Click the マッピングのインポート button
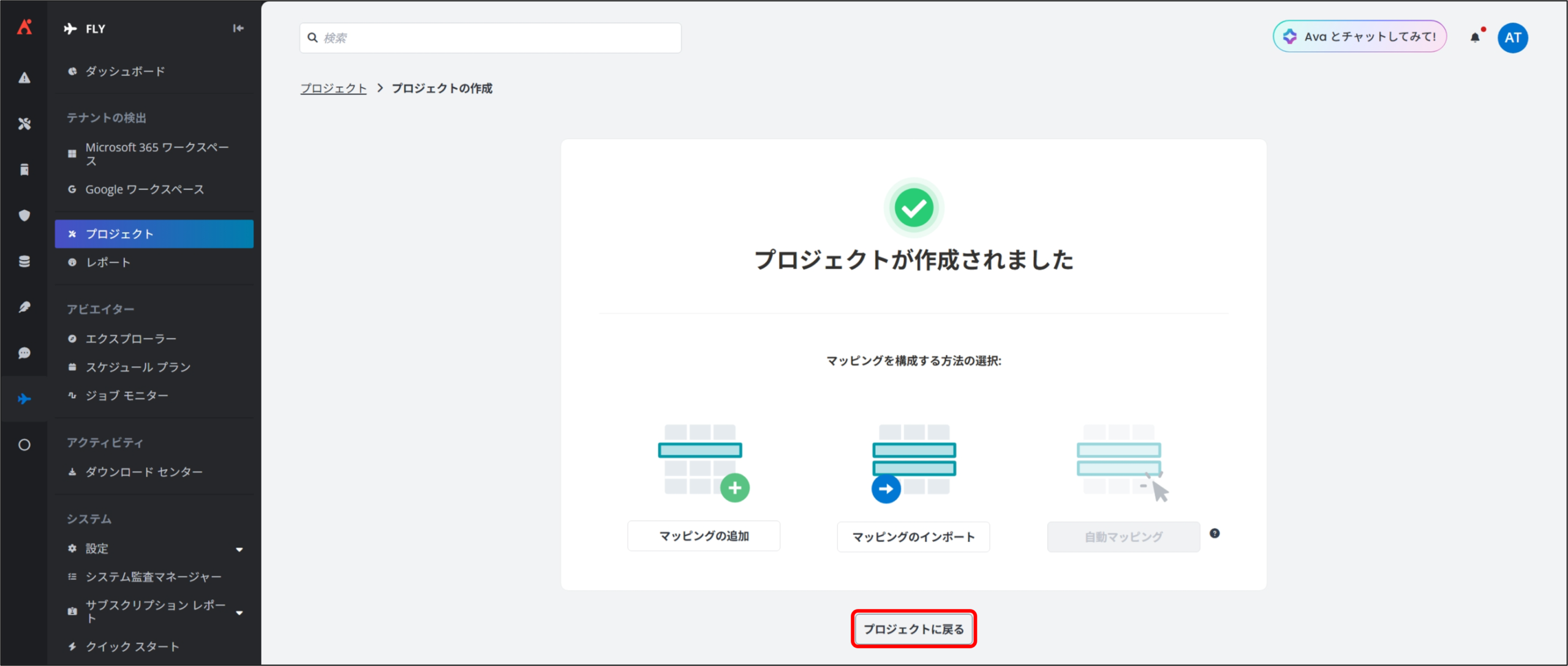 913,537
